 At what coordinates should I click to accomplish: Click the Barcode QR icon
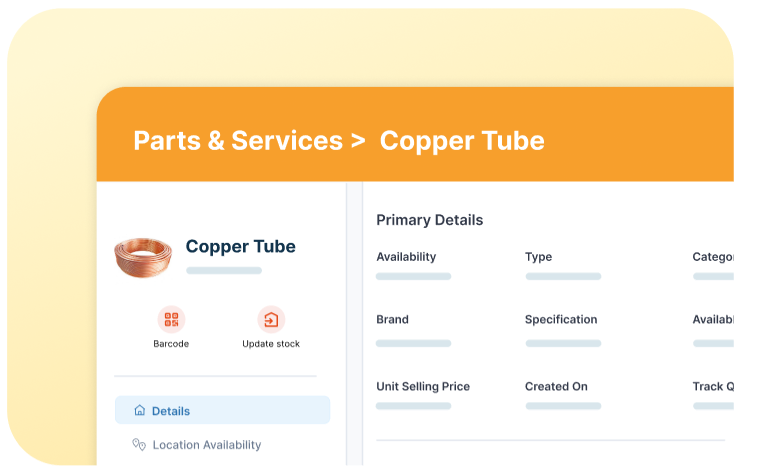click(171, 319)
